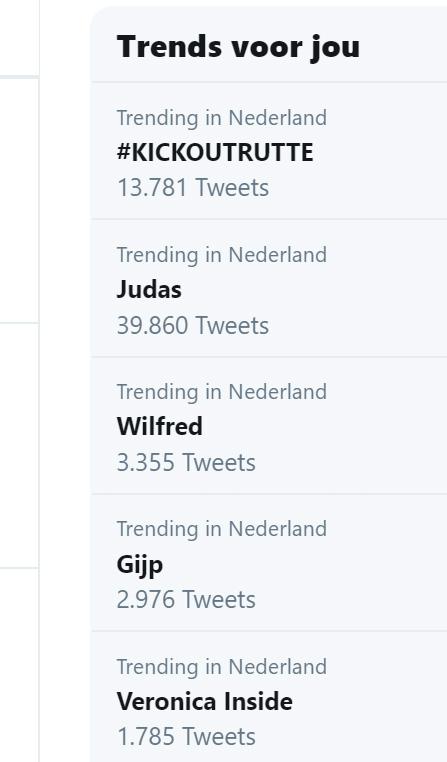Image resolution: width=447 pixels, height=762 pixels.
Task: Click the 13.781 Tweets count
Action: coord(193,188)
